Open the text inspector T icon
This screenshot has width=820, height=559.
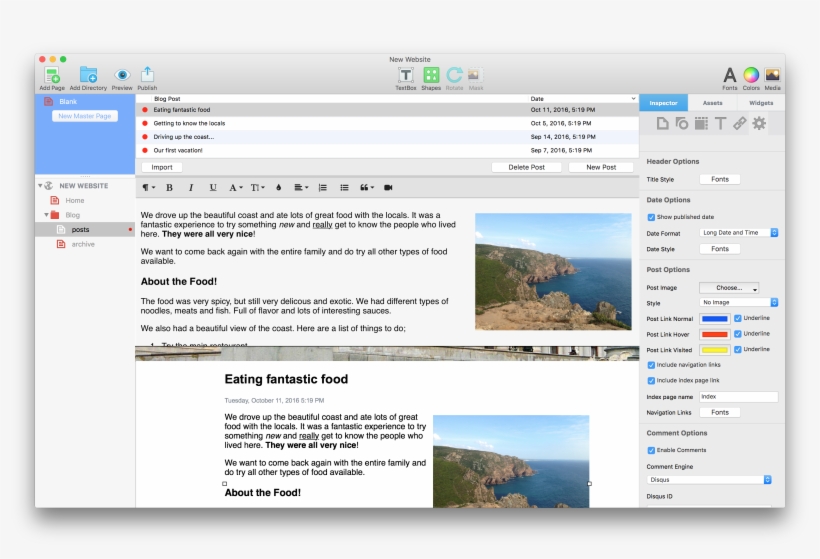pos(720,123)
